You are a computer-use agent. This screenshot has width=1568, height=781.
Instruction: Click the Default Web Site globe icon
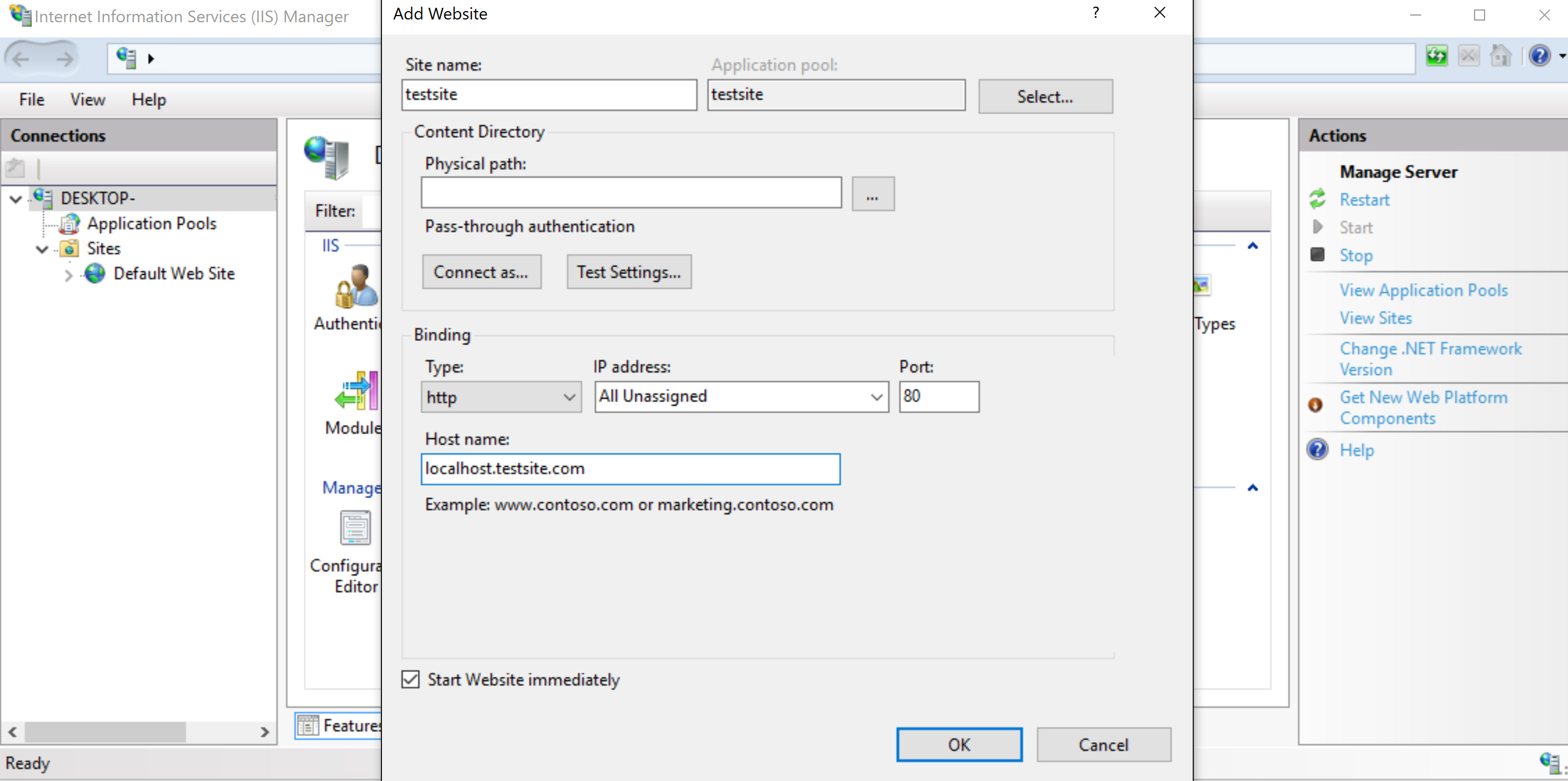click(x=95, y=273)
